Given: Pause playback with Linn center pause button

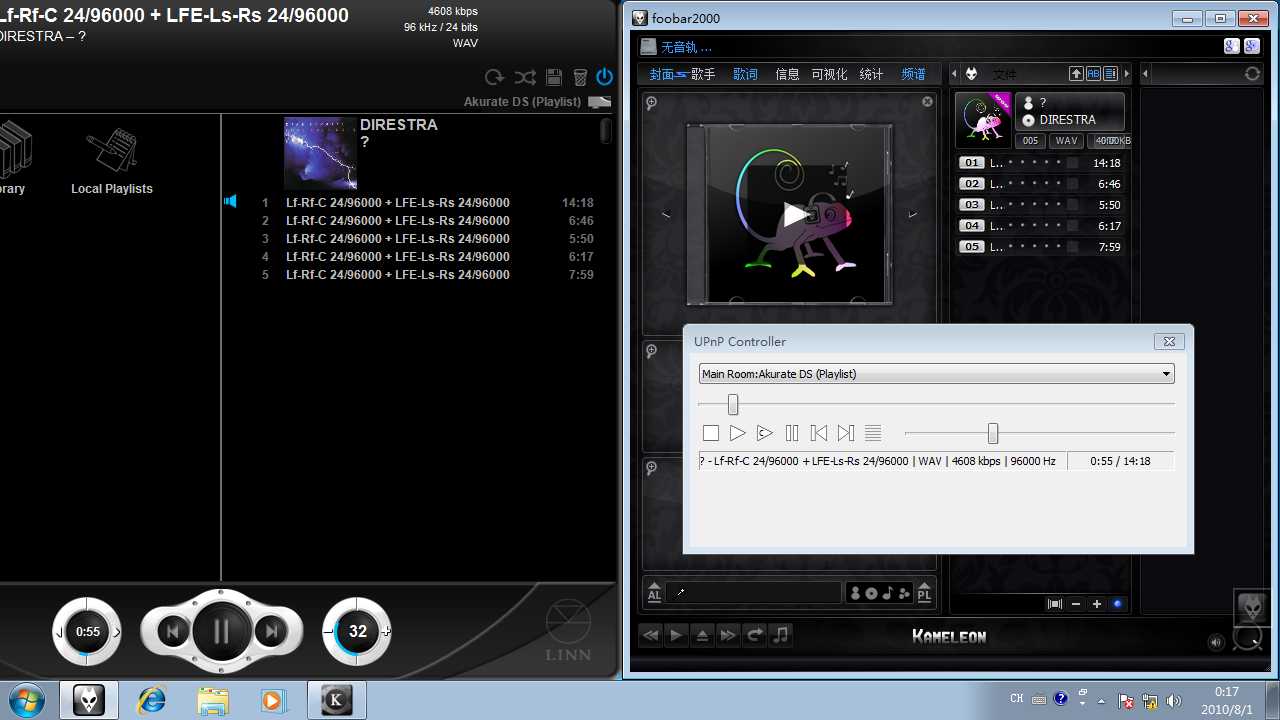Looking at the screenshot, I should tap(221, 631).
